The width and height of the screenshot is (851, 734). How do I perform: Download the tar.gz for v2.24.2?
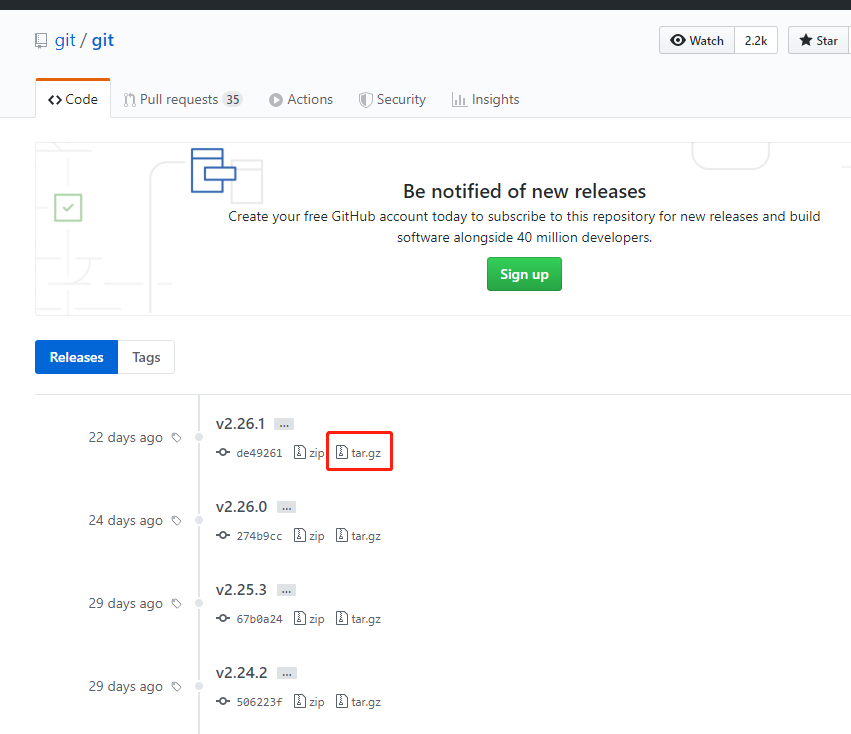[358, 701]
